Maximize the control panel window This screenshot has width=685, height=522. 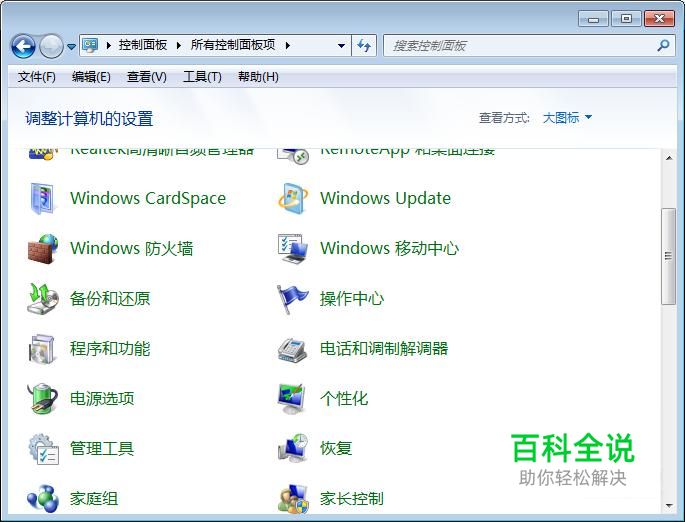coord(626,19)
